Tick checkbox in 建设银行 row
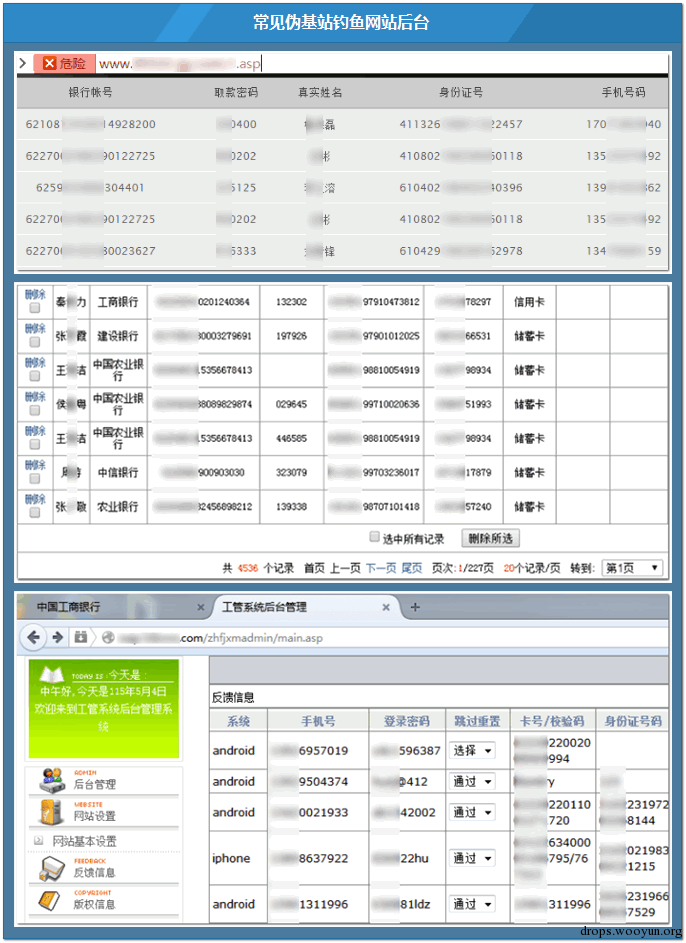 [35, 342]
